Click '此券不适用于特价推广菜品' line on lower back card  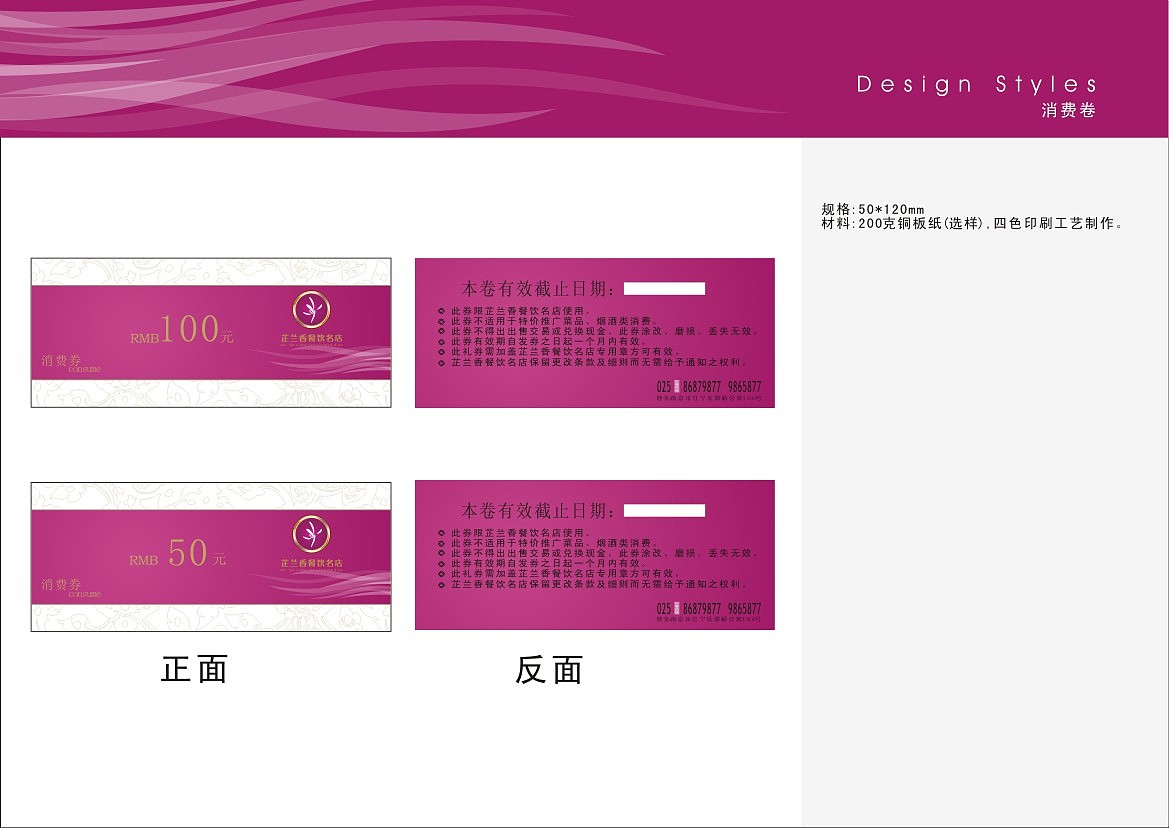click(555, 543)
